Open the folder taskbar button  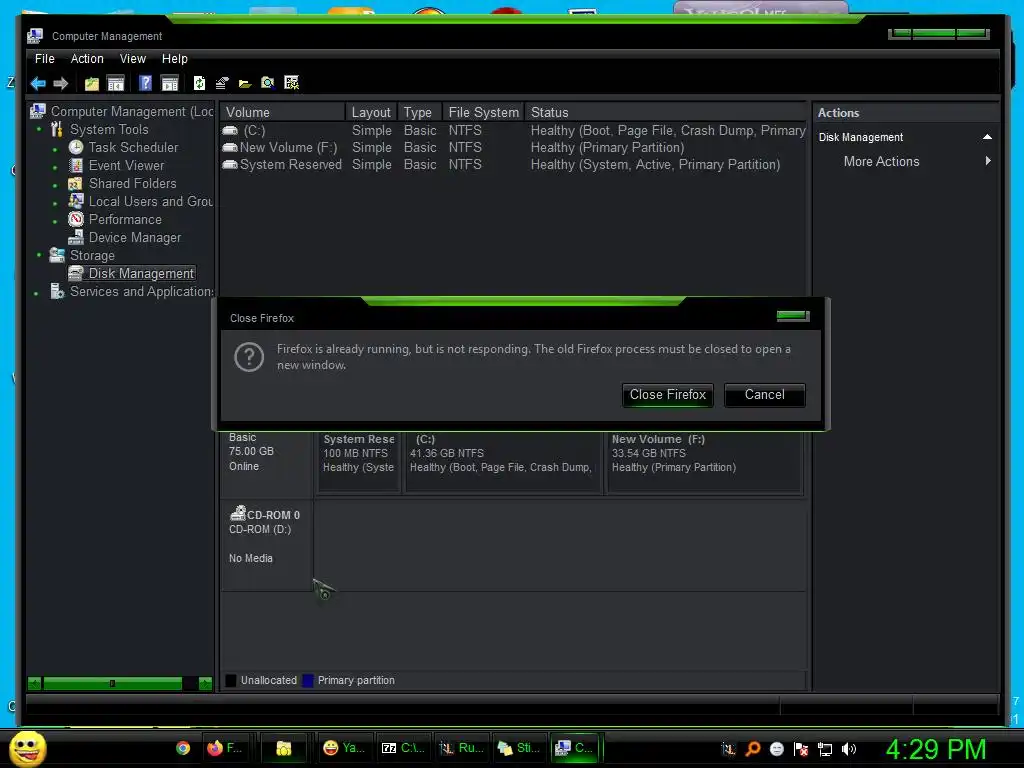(x=283, y=748)
